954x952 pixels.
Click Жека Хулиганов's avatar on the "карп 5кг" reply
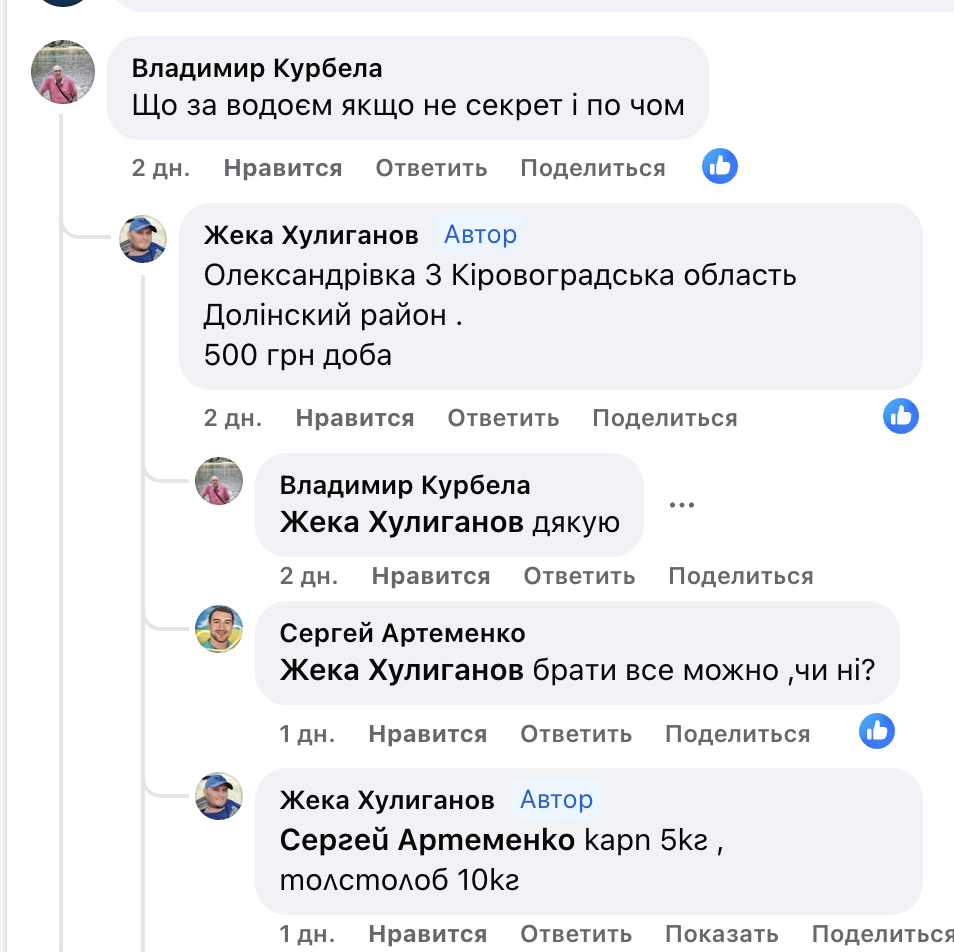[x=218, y=796]
